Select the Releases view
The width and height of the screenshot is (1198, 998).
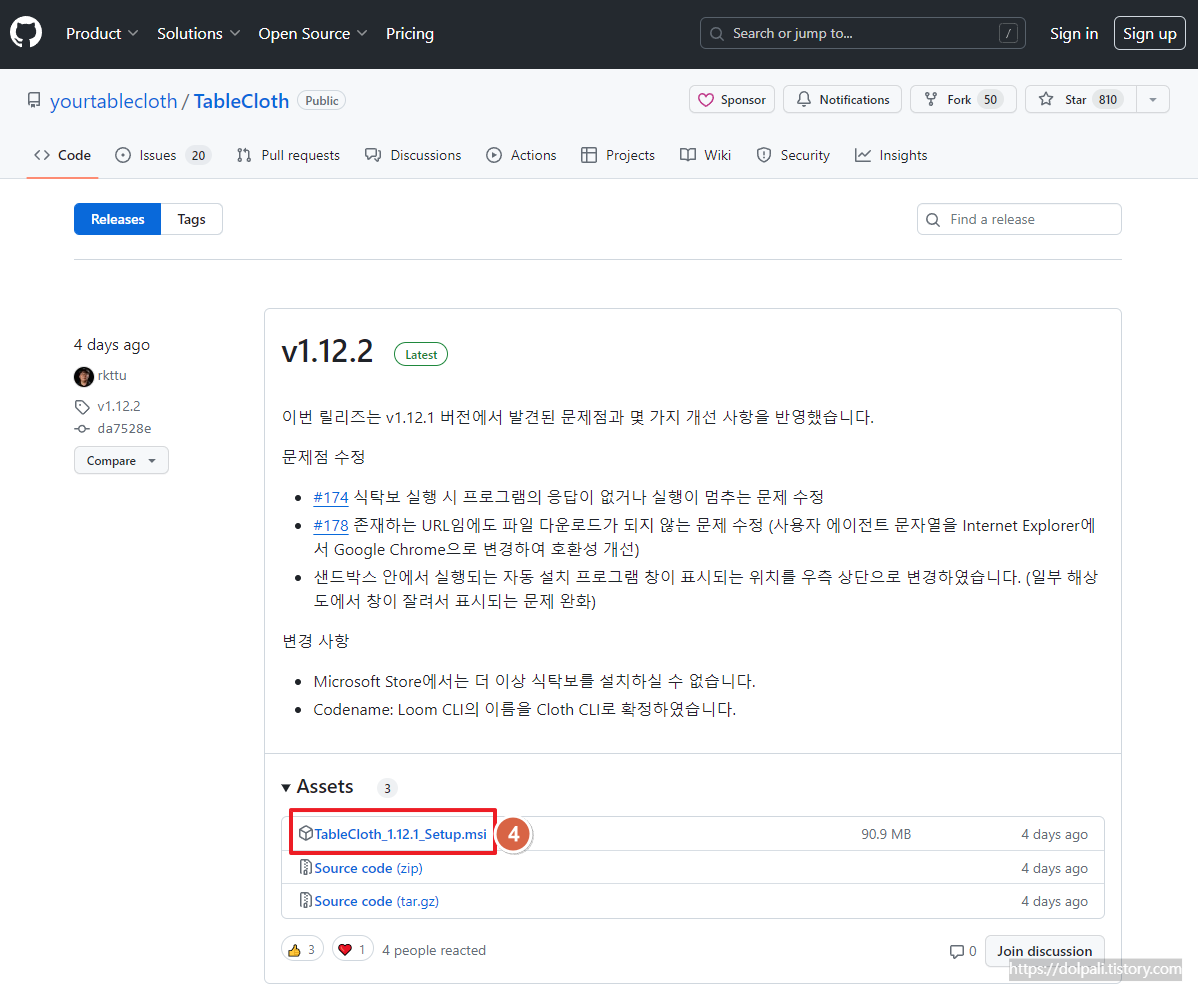click(x=118, y=219)
